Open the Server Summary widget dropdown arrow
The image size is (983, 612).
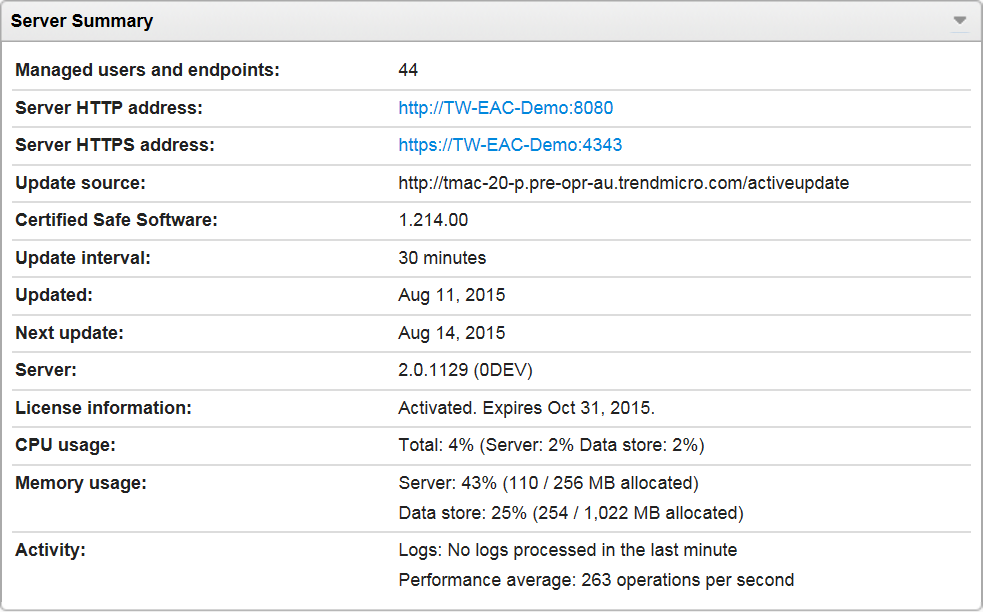click(959, 21)
